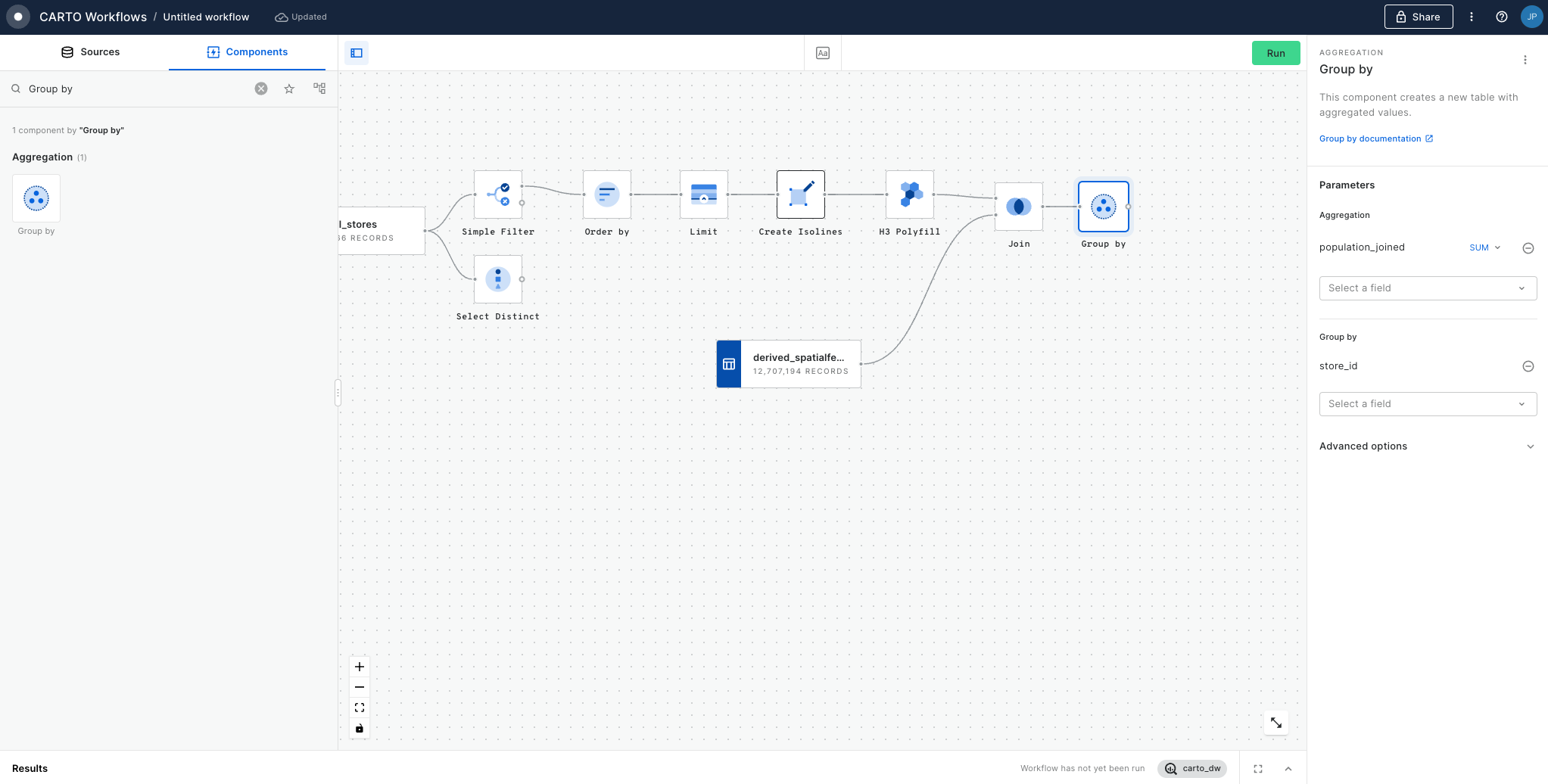This screenshot has height=784, width=1548.
Task: Toggle the left sidebar panel visibility
Action: click(x=357, y=53)
